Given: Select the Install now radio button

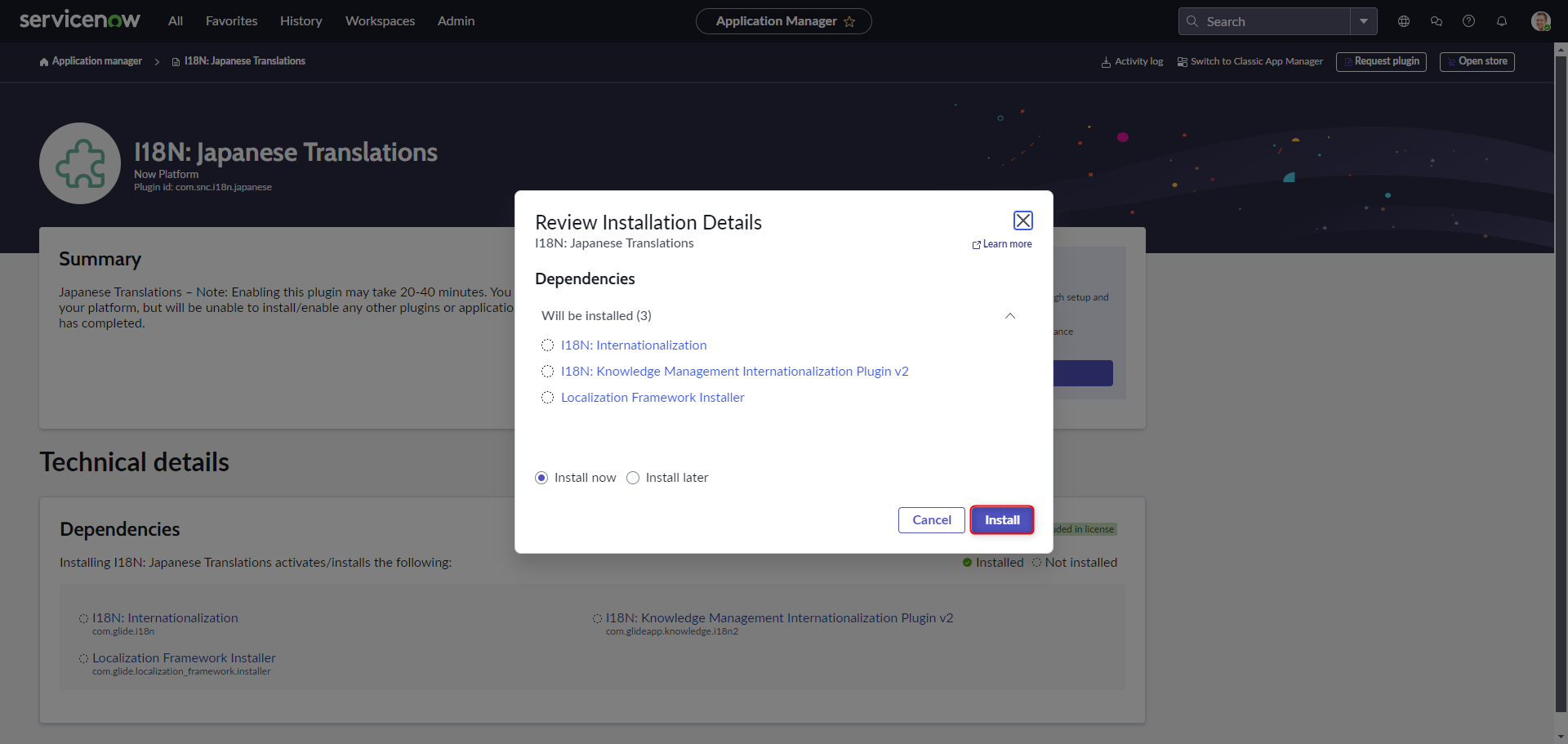Looking at the screenshot, I should [x=541, y=477].
